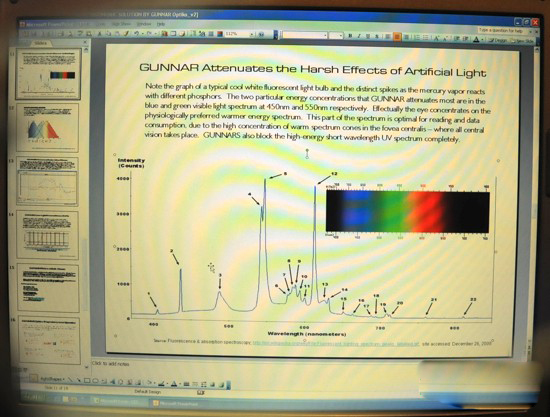Click the Font Color A icon in the formatting toolbar
Image resolution: width=550 pixels, height=417 pixels.
476,39
